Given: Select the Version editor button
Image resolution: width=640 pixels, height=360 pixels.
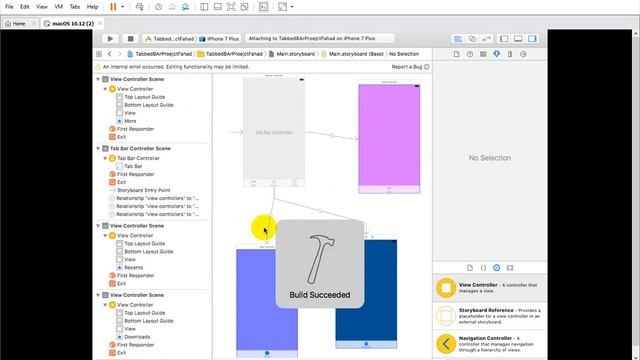Looking at the screenshot, I should tap(486, 39).
